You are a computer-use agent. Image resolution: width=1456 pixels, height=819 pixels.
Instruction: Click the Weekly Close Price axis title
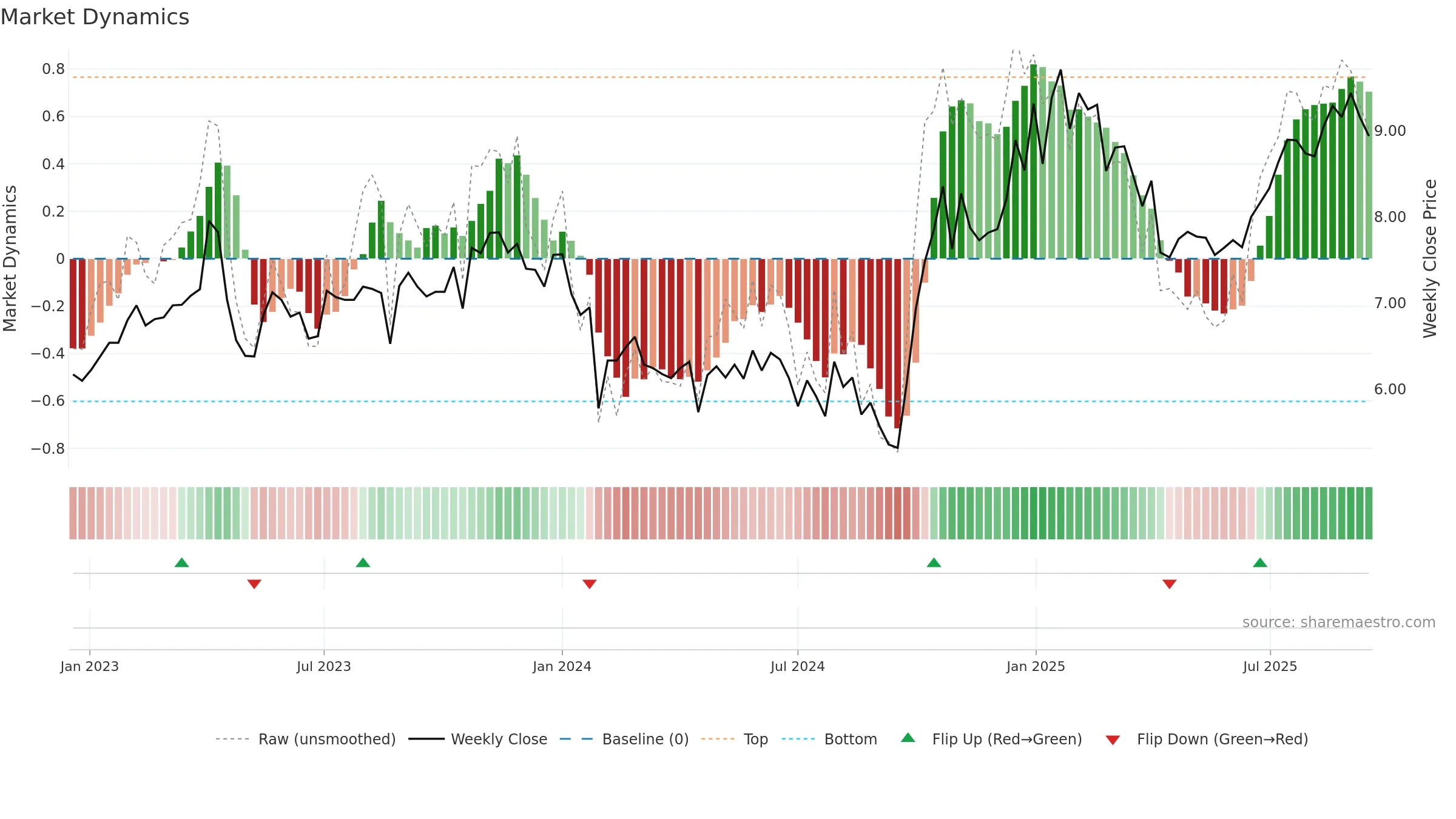click(x=1431, y=258)
